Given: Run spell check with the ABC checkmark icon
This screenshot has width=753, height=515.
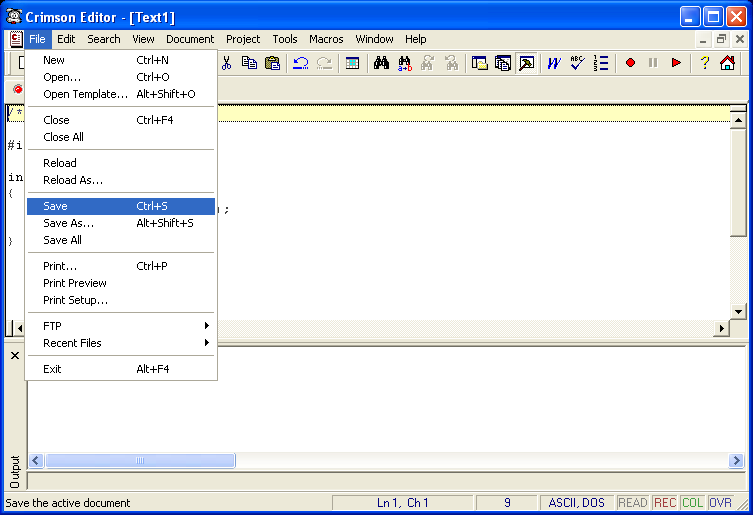Looking at the screenshot, I should (x=577, y=63).
